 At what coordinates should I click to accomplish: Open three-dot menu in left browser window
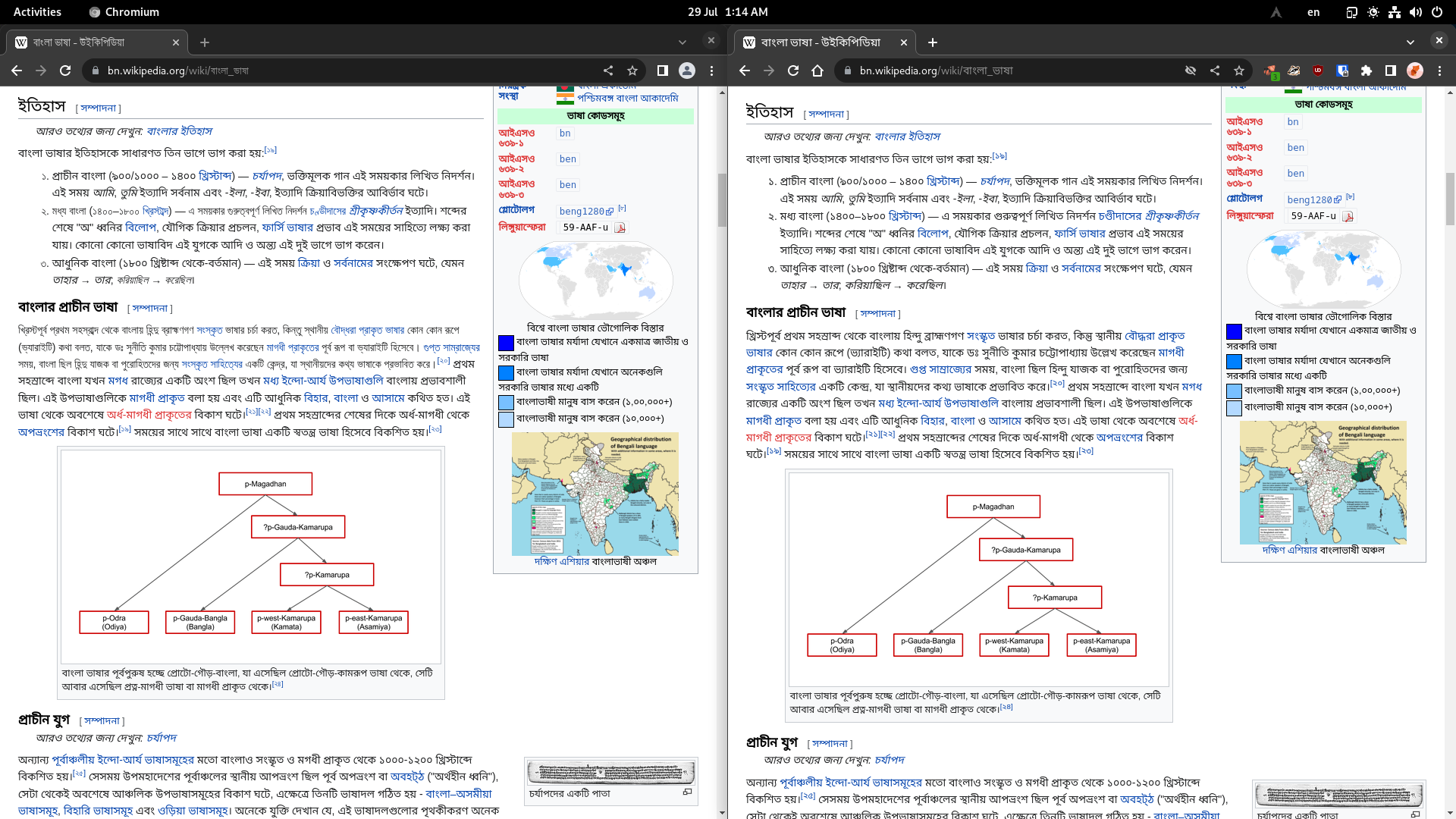click(711, 71)
